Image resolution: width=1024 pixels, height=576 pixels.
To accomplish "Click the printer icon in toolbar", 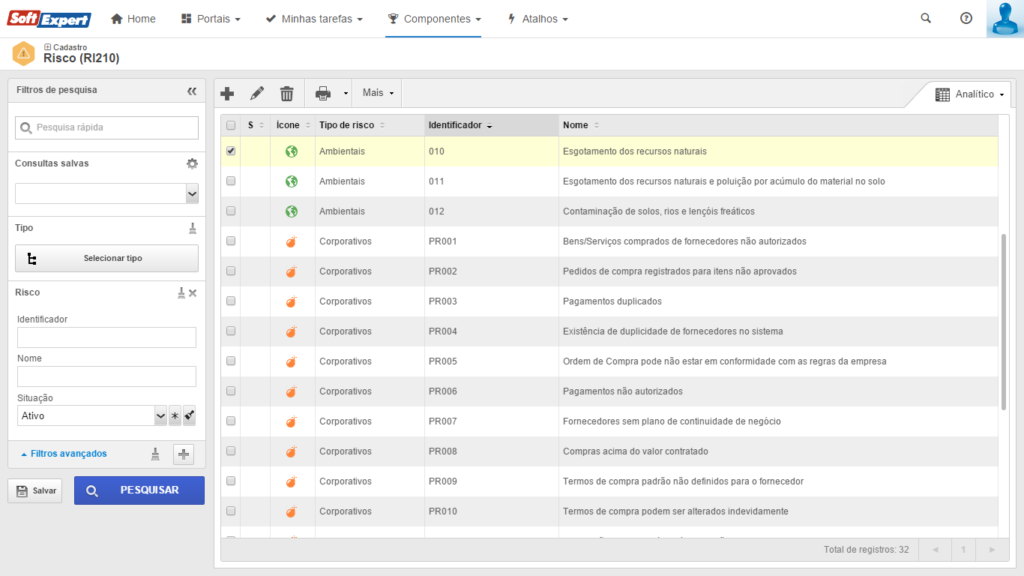I will (323, 93).
